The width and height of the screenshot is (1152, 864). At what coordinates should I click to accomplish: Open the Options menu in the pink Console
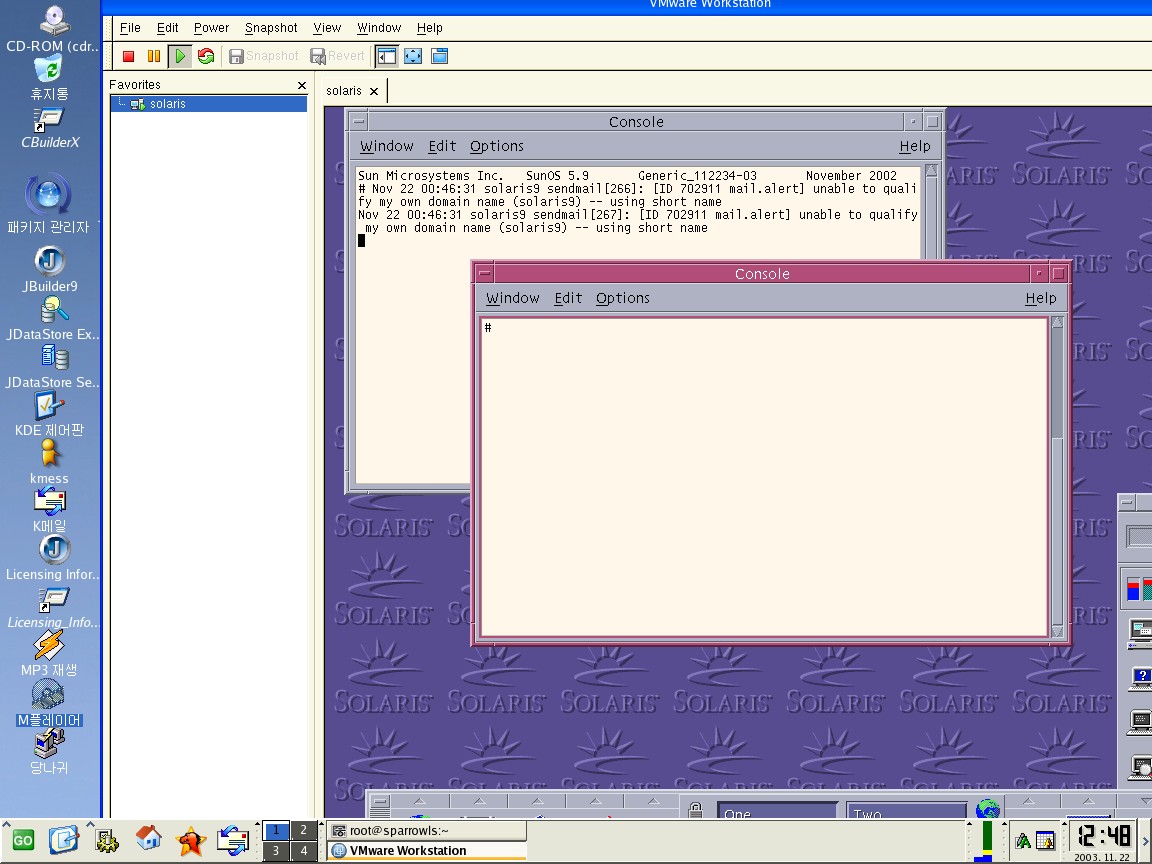[622, 298]
